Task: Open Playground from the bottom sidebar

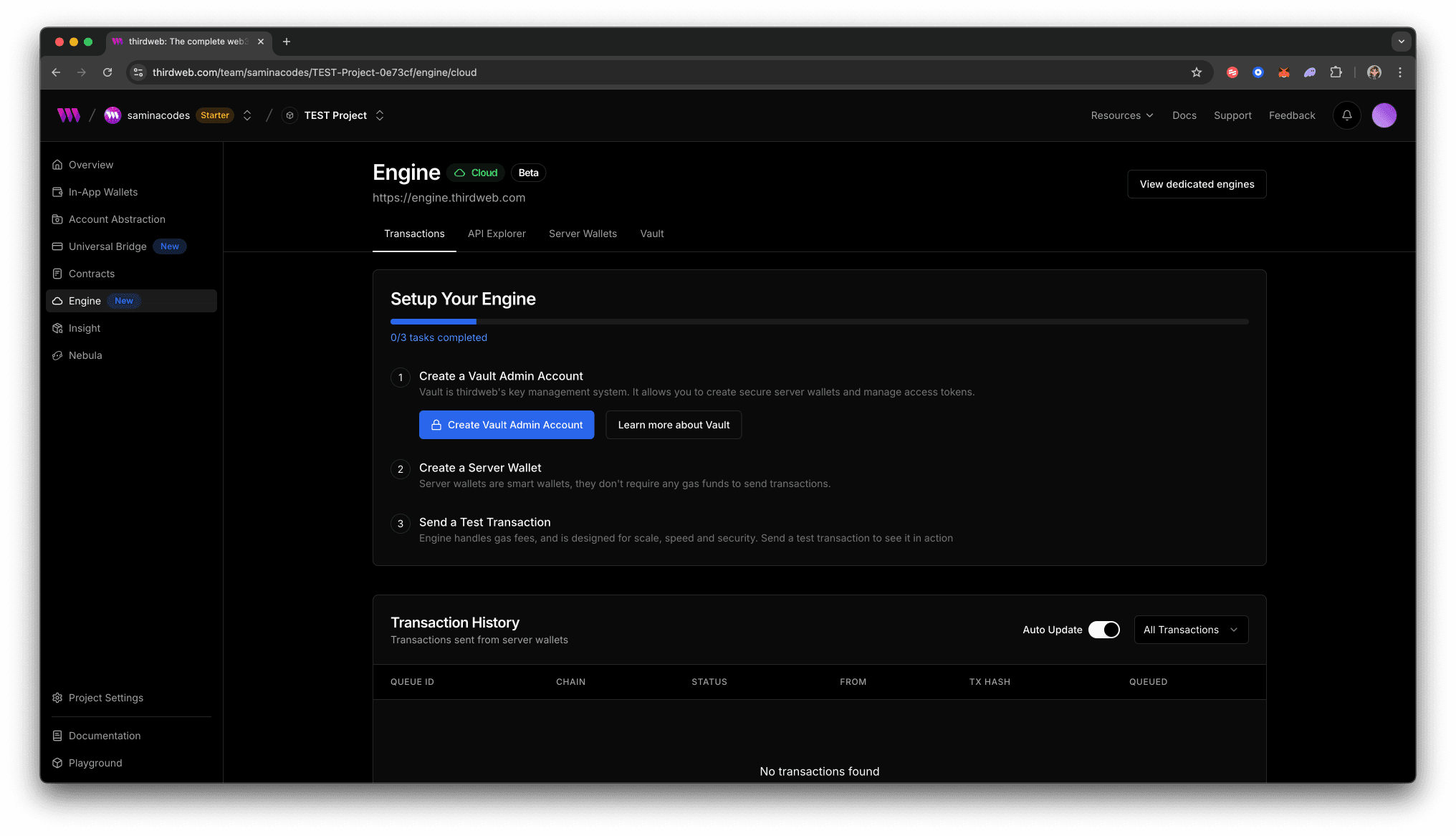Action: coord(95,763)
